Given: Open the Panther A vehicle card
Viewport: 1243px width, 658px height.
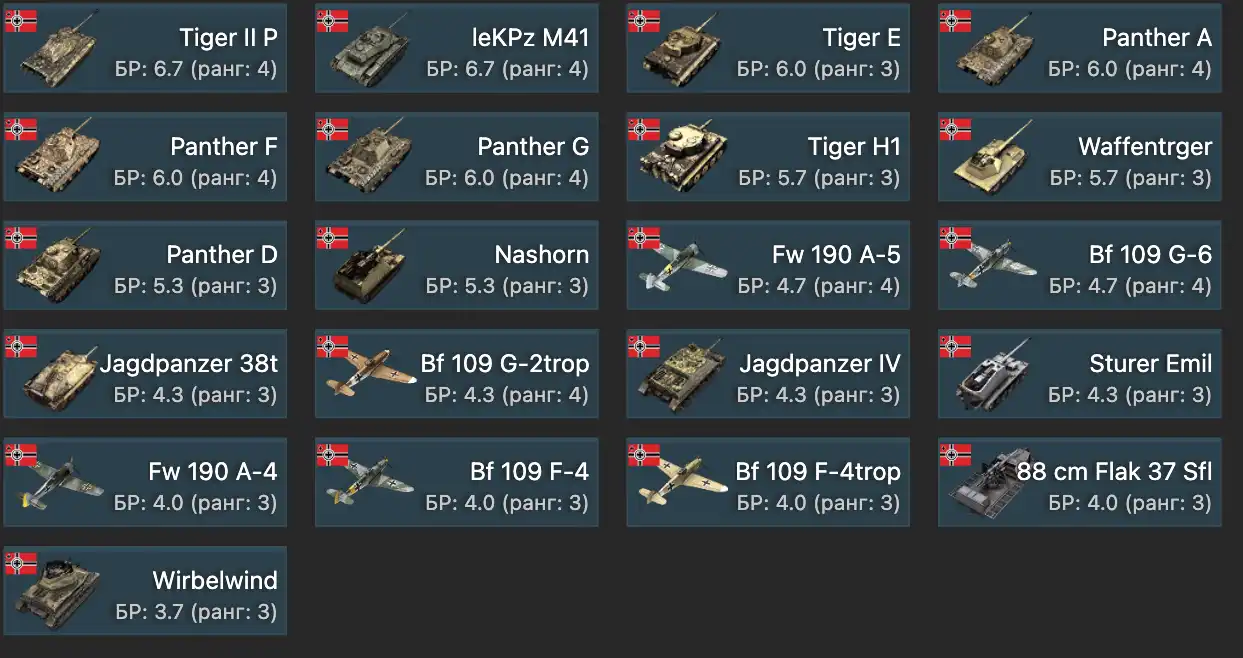Looking at the screenshot, I should pyautogui.click(x=1080, y=49).
